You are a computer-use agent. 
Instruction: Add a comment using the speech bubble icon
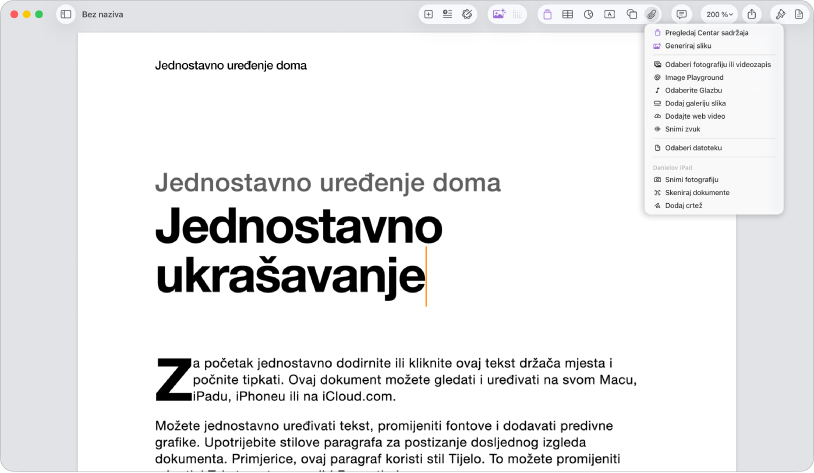click(682, 15)
